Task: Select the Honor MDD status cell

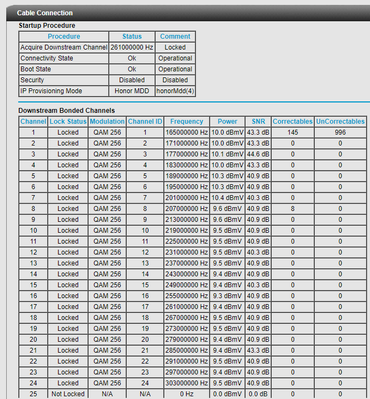Action: 132,91
